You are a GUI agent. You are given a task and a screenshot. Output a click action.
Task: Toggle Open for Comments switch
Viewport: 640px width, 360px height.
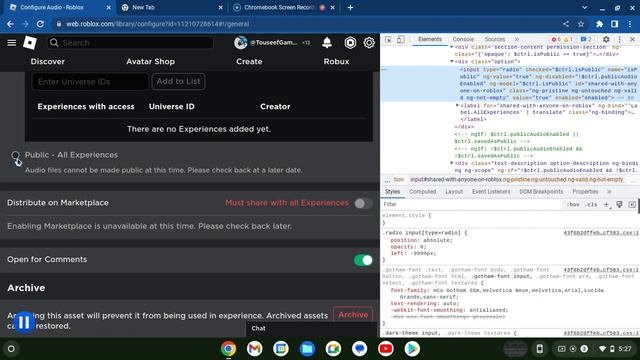tap(363, 260)
